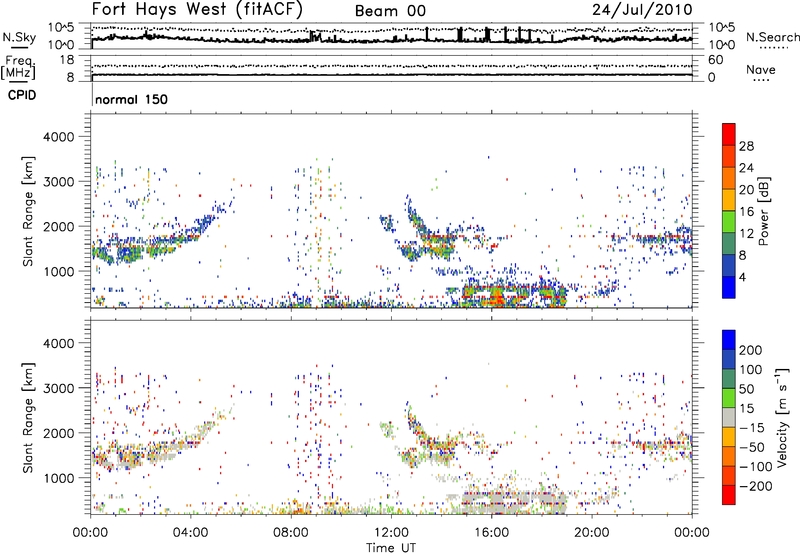
Task: Click the ending '00:00' time tick label
Action: tap(691, 533)
